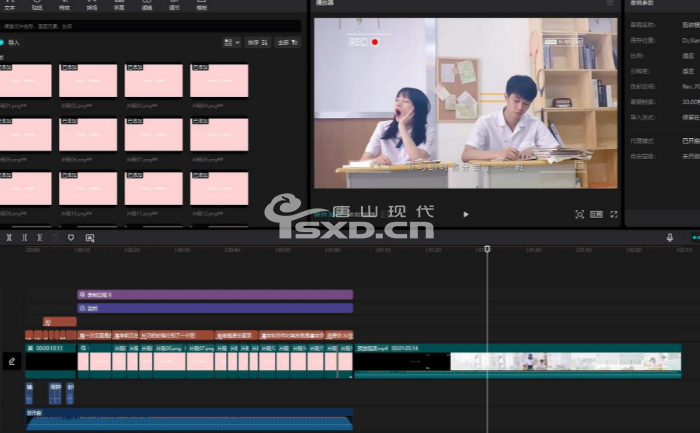Select the long background music waveform track

coord(189,419)
